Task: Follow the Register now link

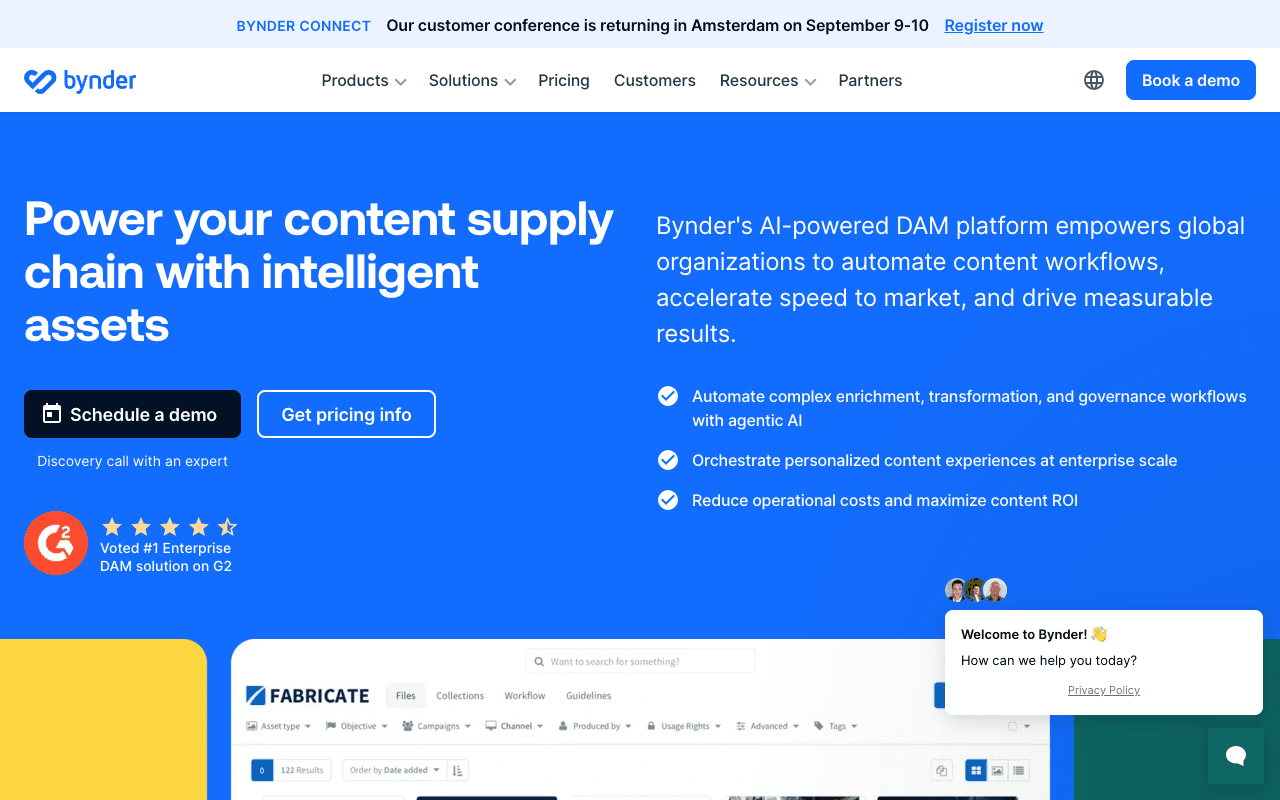Action: (x=994, y=25)
